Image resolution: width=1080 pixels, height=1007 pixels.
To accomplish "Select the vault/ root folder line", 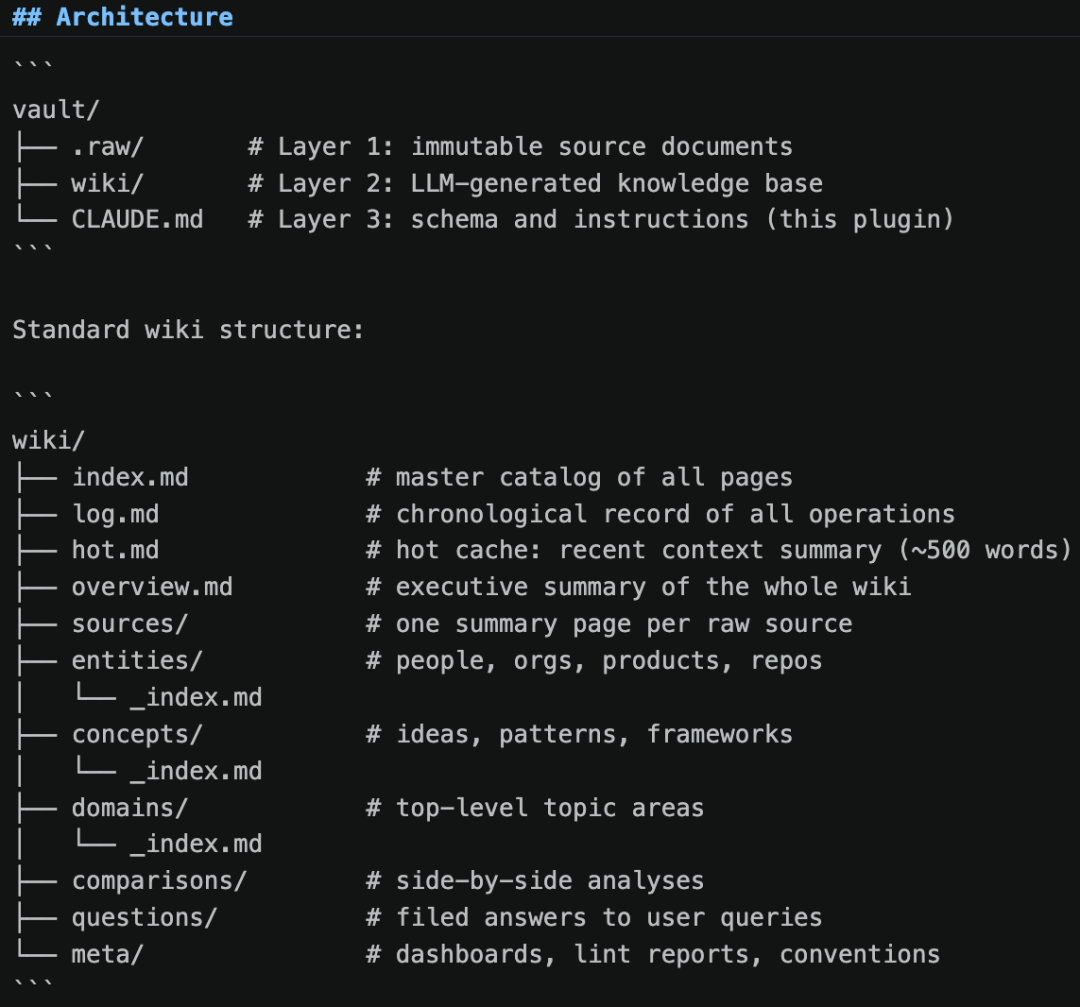I will click(x=56, y=110).
